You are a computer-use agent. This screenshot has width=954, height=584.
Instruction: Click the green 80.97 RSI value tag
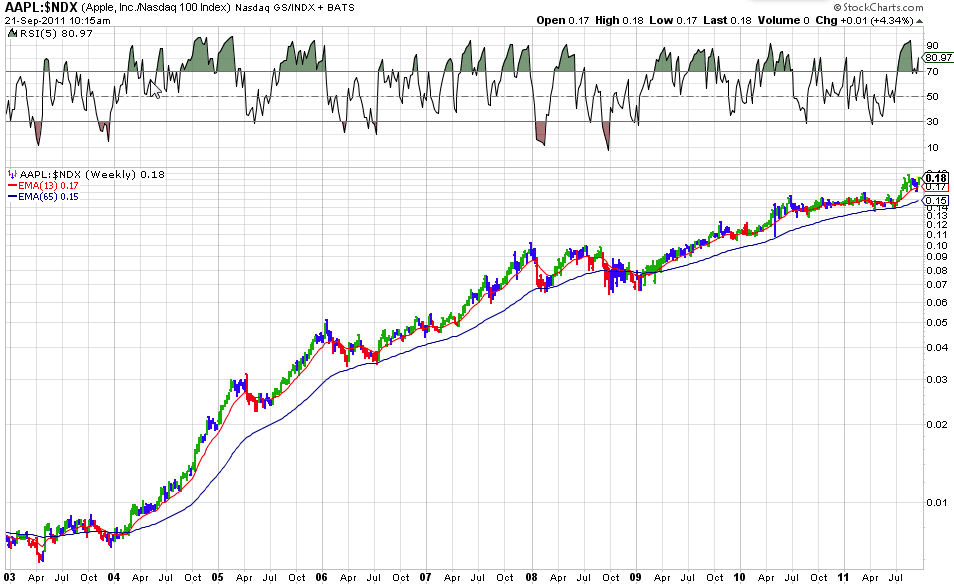point(938,58)
